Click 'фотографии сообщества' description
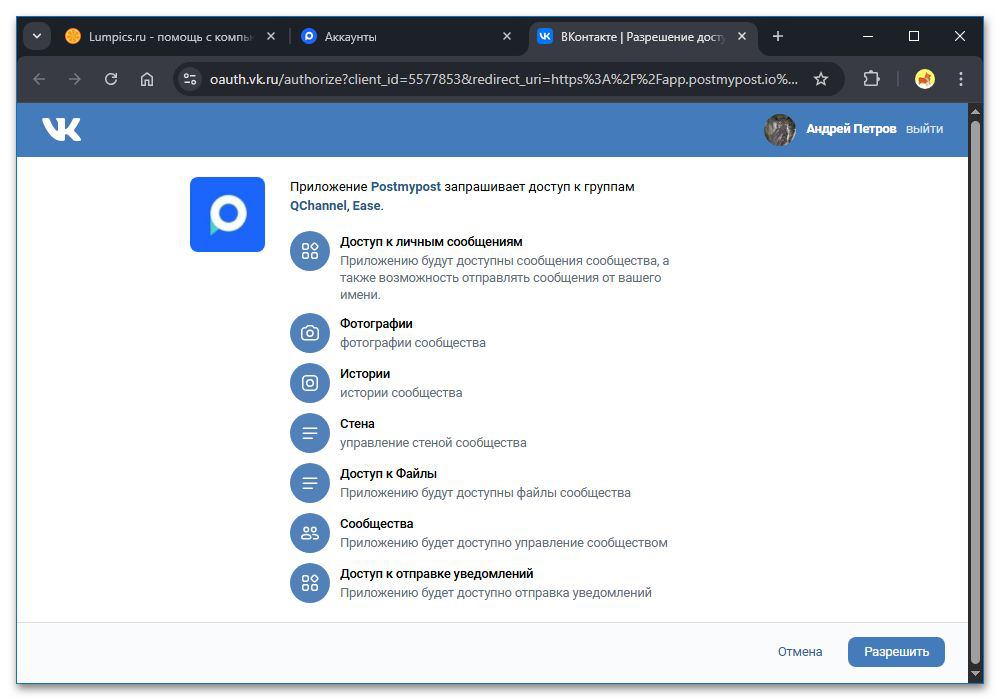The image size is (1000, 700). coord(413,343)
